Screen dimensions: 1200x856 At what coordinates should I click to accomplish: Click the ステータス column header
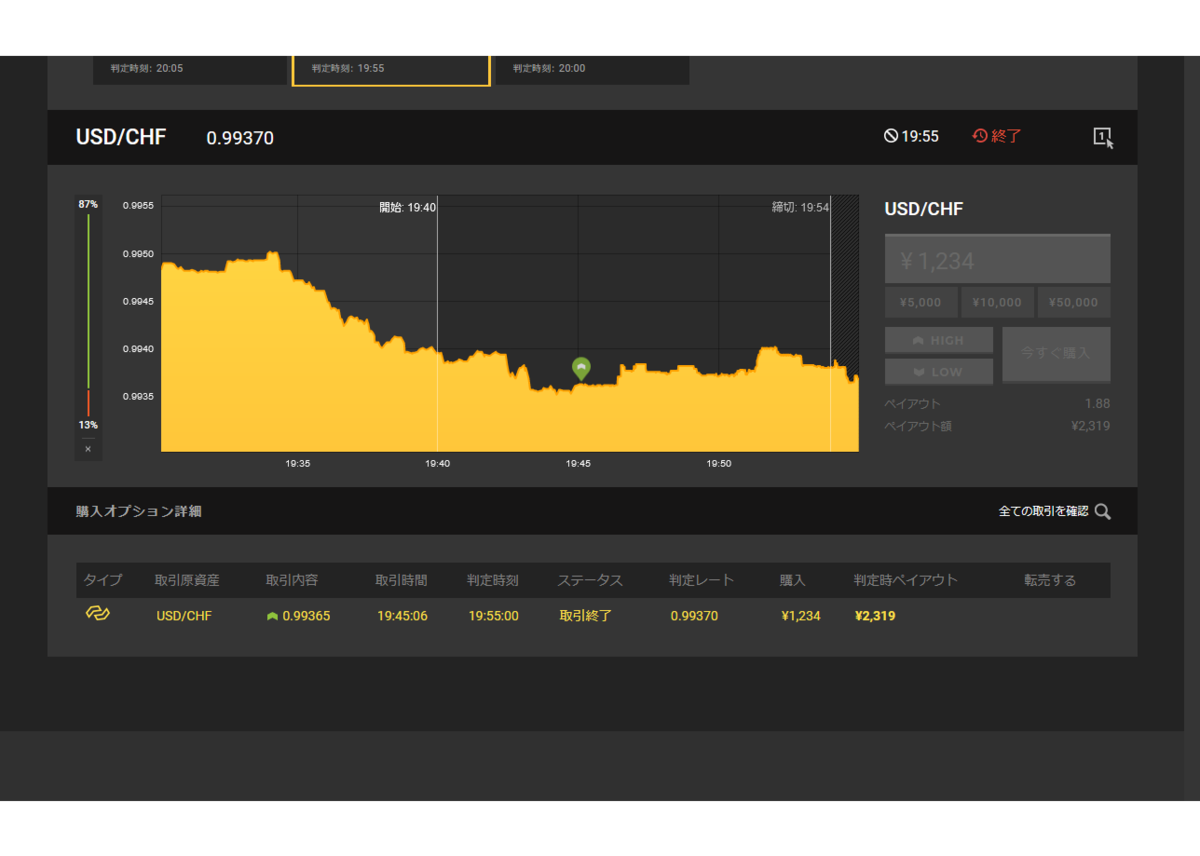(590, 580)
